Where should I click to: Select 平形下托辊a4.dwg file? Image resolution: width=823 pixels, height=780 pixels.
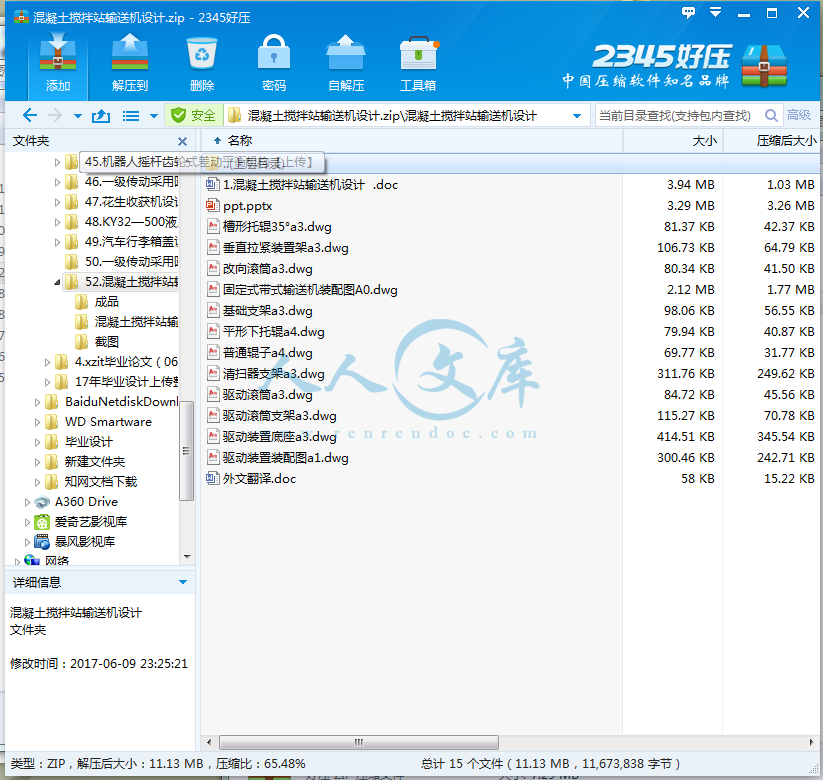click(x=273, y=332)
